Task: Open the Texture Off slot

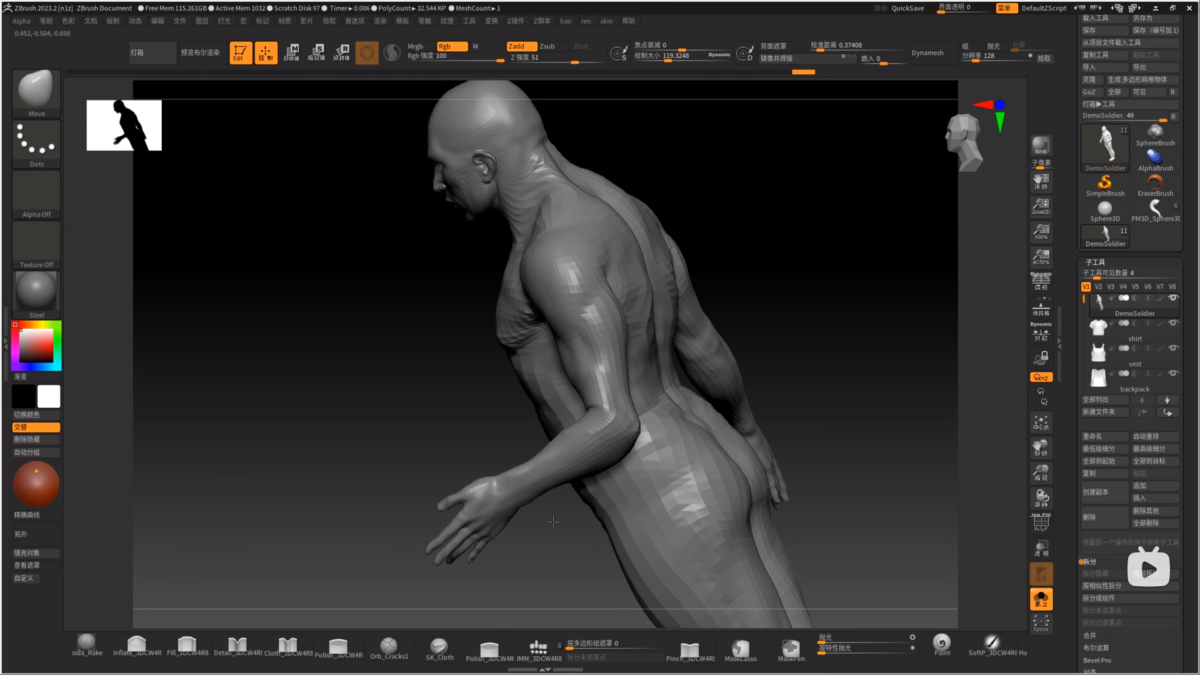Action: coord(36,244)
